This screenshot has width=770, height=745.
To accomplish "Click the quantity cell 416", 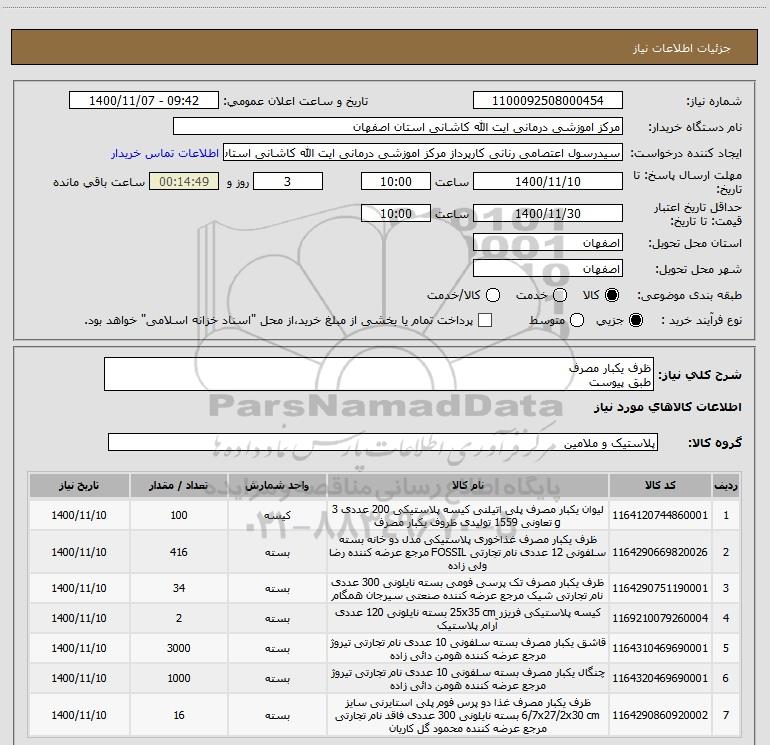I will click(x=179, y=552).
